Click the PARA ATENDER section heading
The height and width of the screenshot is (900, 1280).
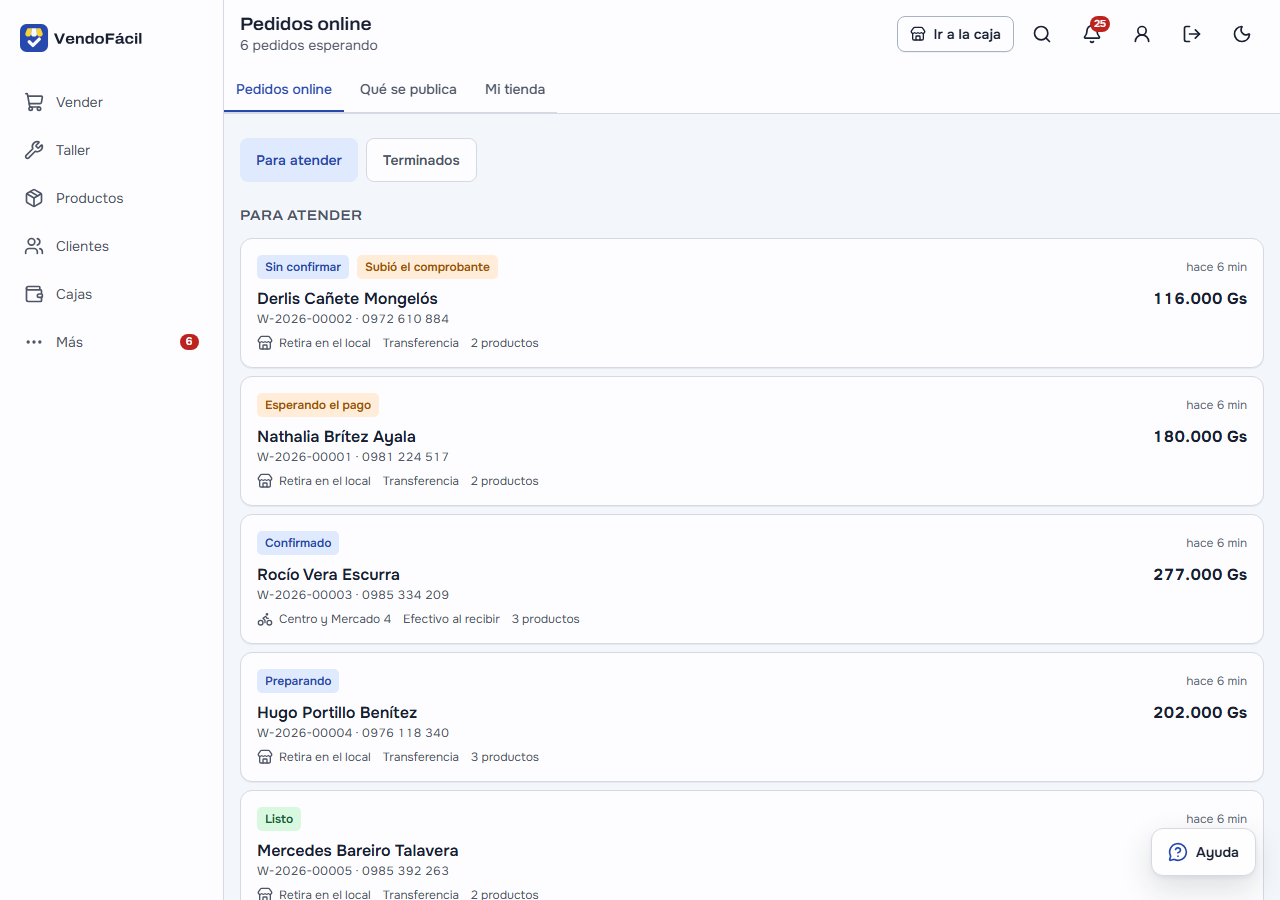301,215
